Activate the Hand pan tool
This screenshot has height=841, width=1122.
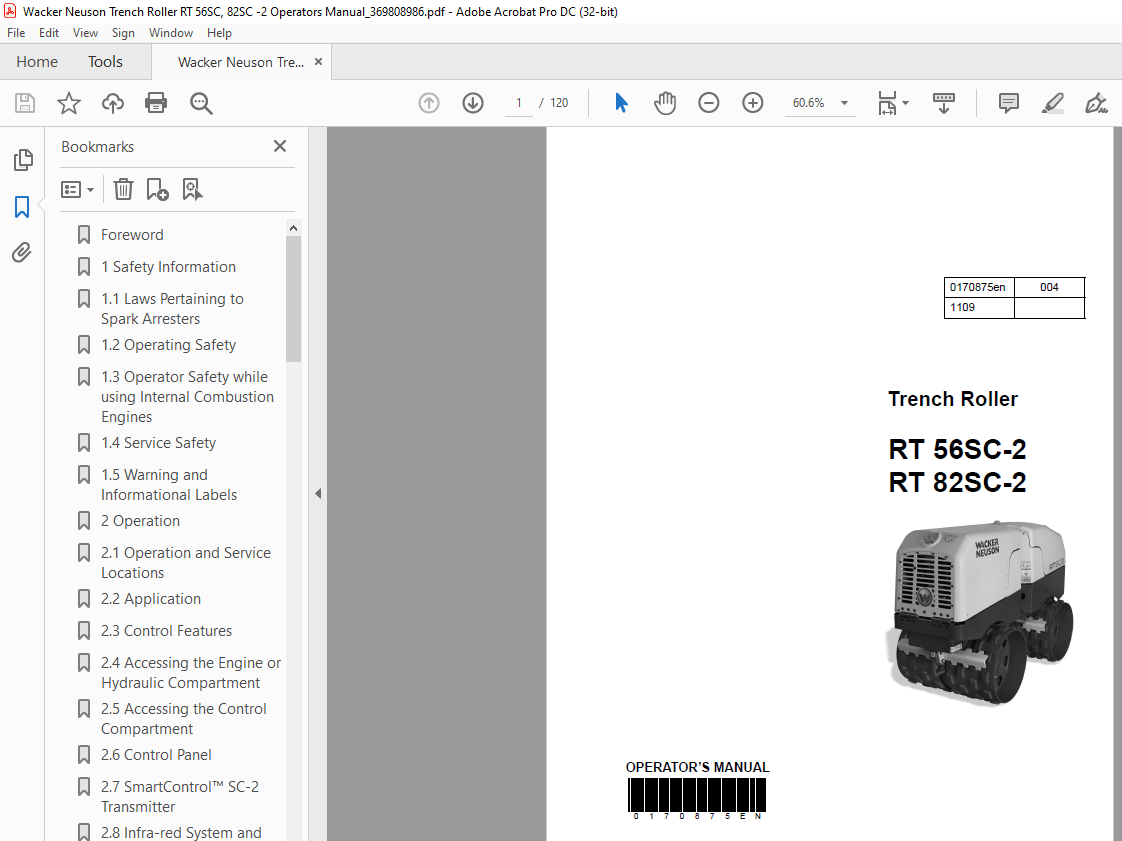click(x=665, y=103)
